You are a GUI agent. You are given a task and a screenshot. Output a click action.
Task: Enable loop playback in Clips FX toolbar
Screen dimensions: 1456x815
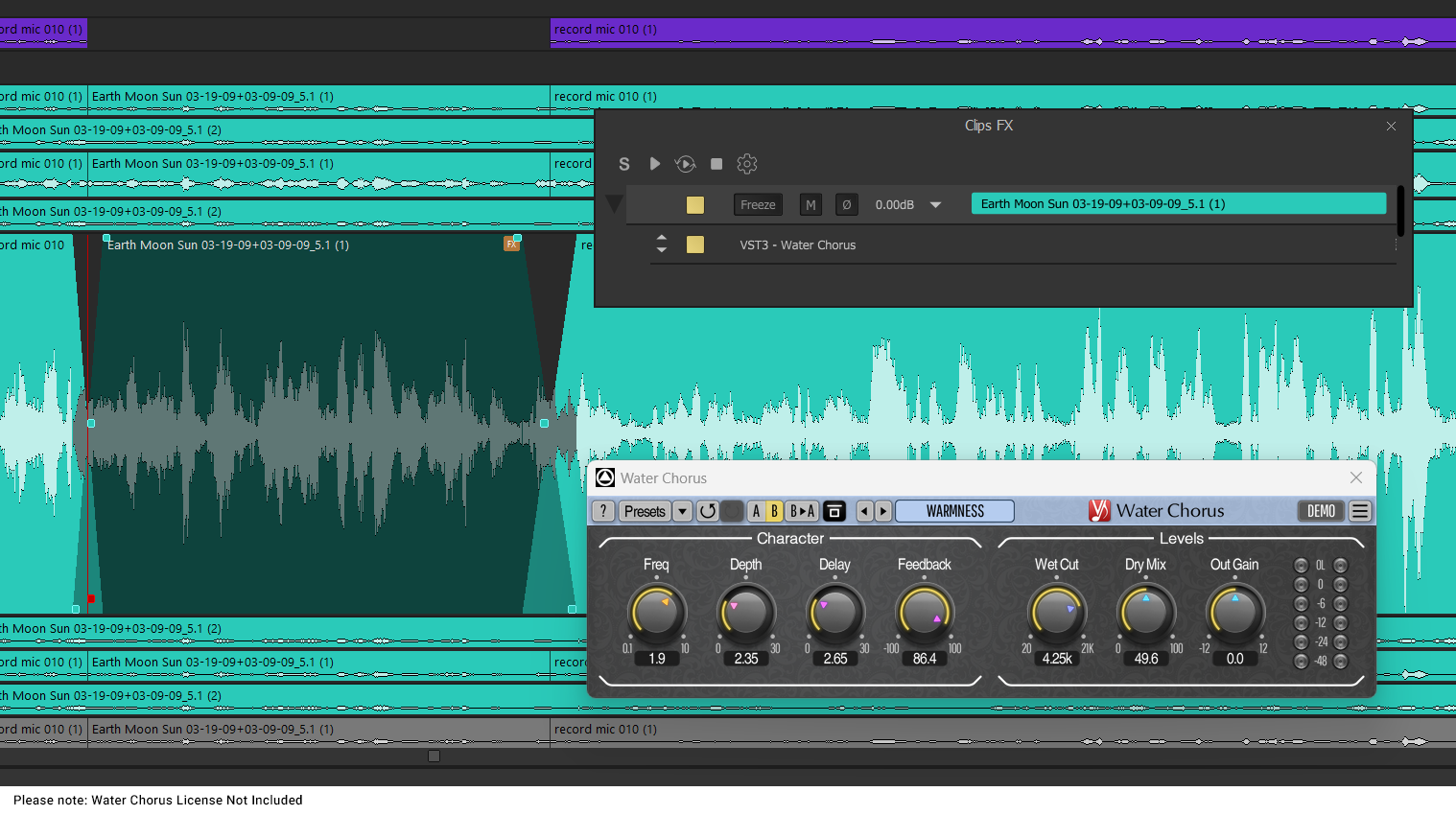[685, 164]
